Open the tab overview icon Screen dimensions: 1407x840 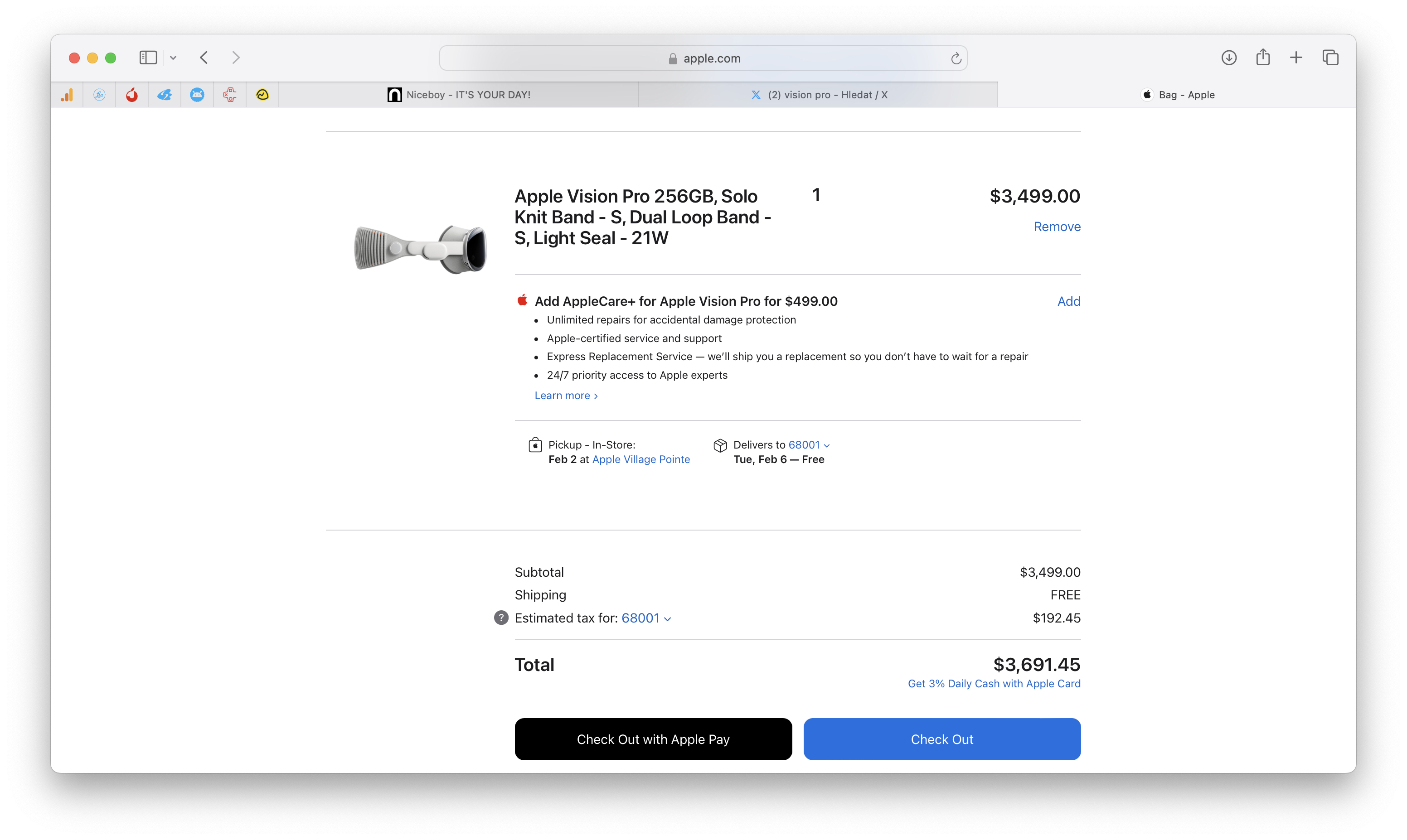pos(1330,57)
